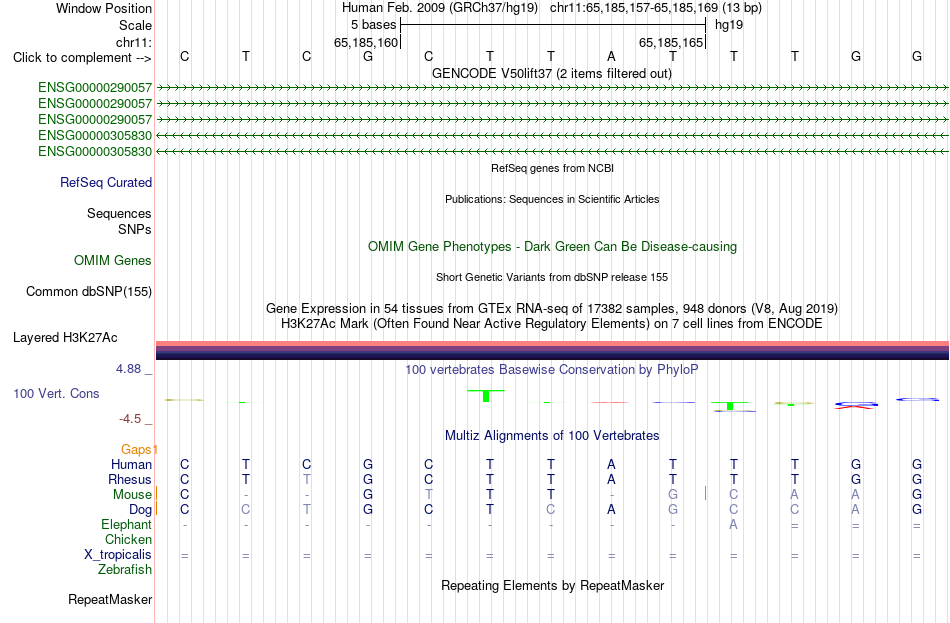Open the RefSeq Curated track label
950x623 pixels.
tap(106, 182)
